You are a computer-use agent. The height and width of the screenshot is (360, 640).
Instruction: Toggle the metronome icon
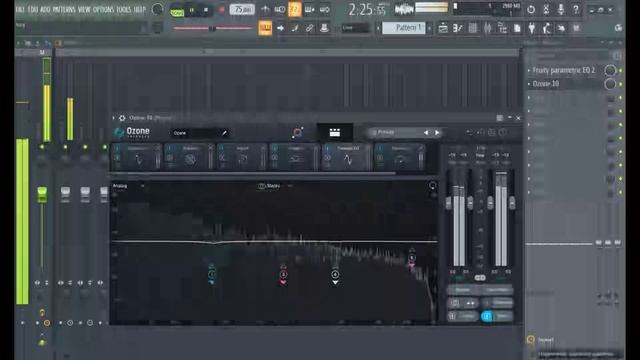[x=265, y=9]
